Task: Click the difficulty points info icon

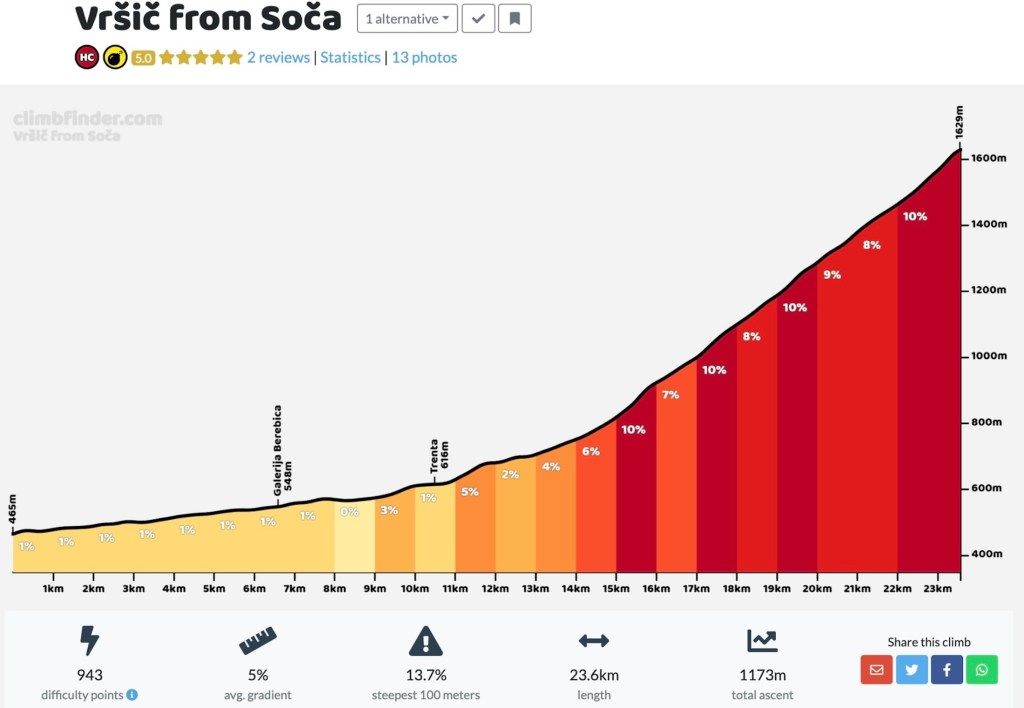Action: coord(132,695)
